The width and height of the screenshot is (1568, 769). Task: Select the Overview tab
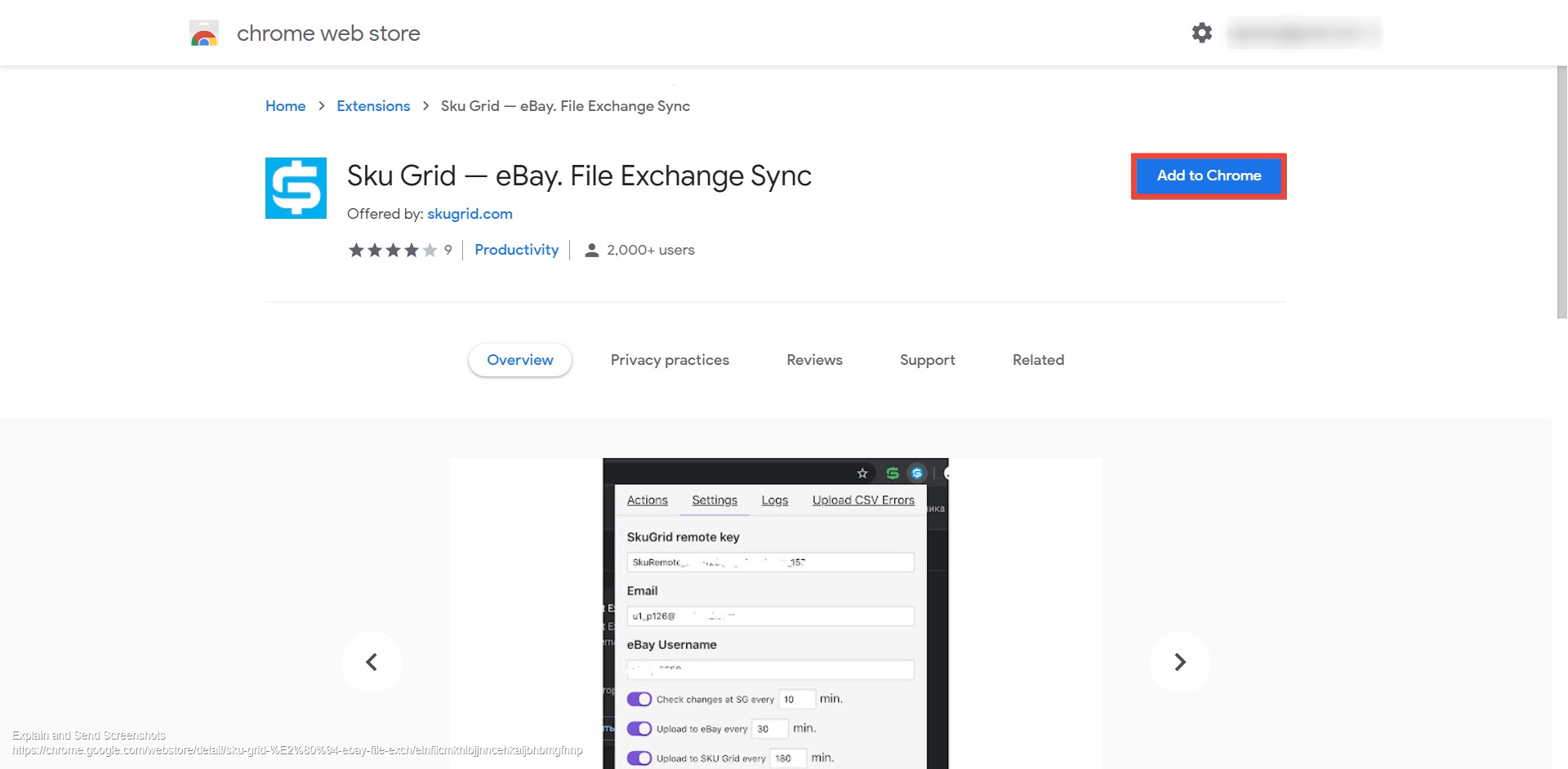[x=520, y=360]
